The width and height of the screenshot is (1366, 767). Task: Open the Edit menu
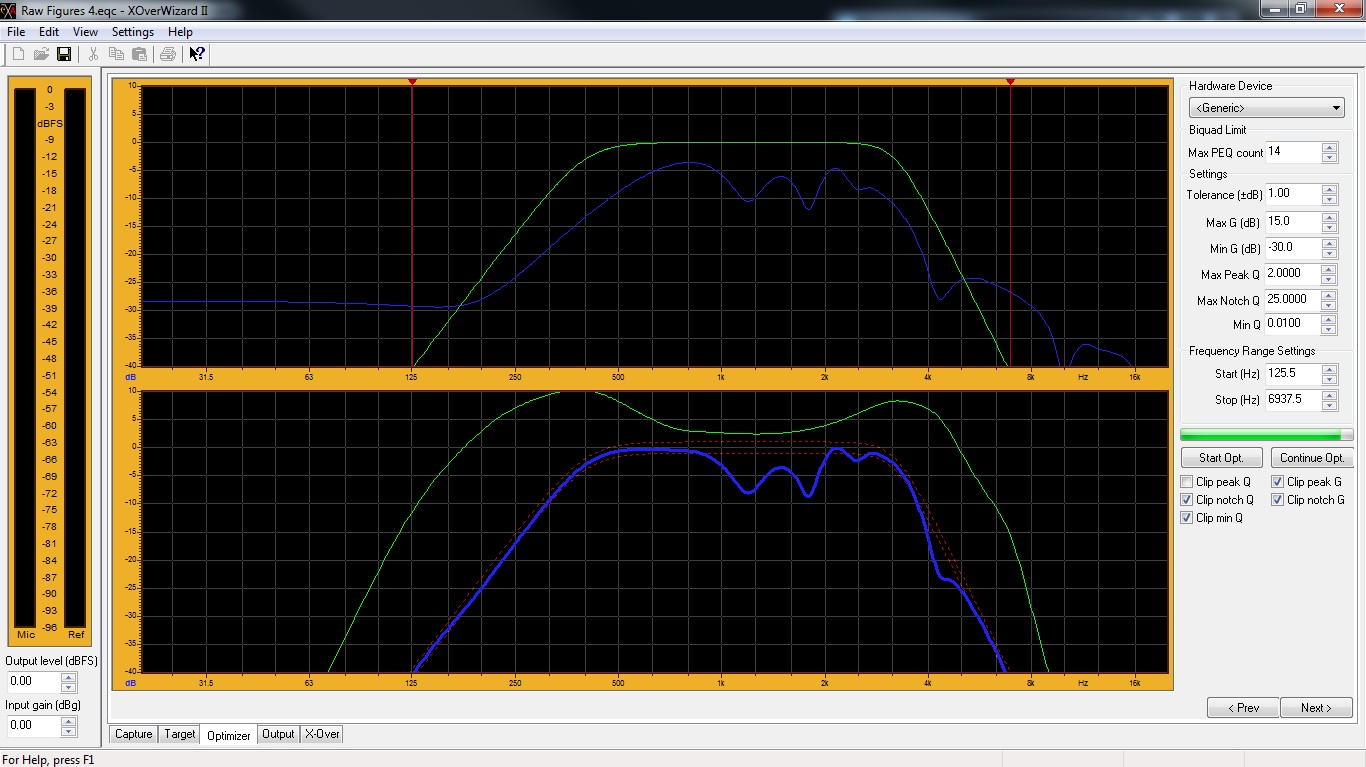pos(49,32)
